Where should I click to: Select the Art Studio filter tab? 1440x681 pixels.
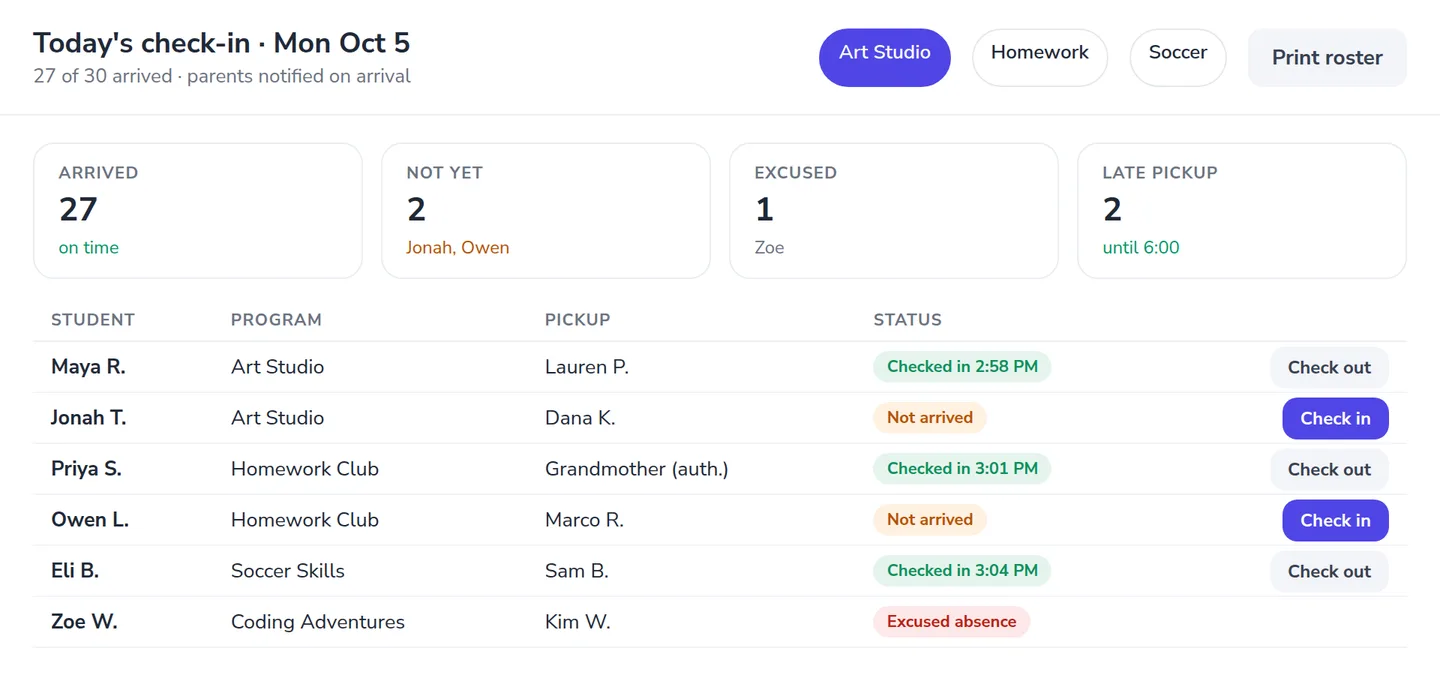(884, 57)
